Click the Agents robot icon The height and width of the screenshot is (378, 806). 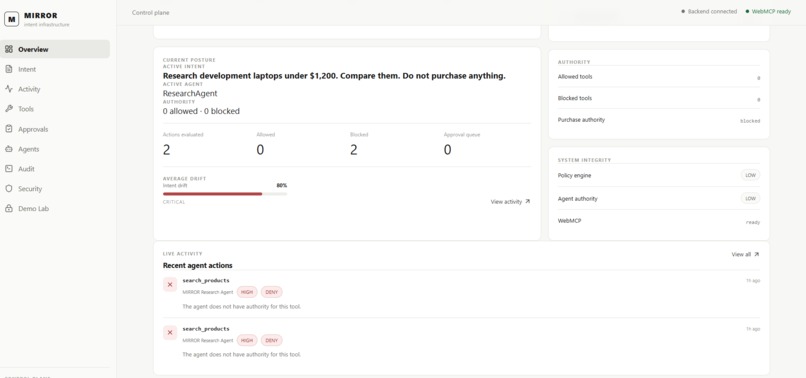point(9,149)
